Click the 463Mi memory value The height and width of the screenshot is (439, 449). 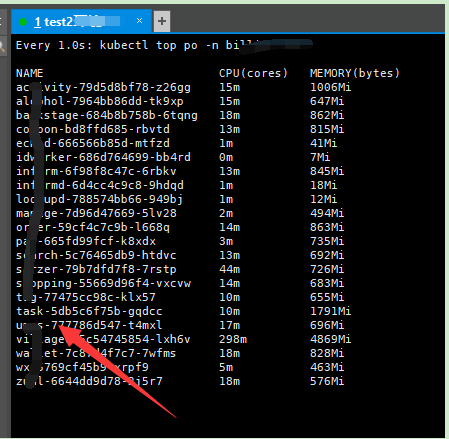[327, 367]
